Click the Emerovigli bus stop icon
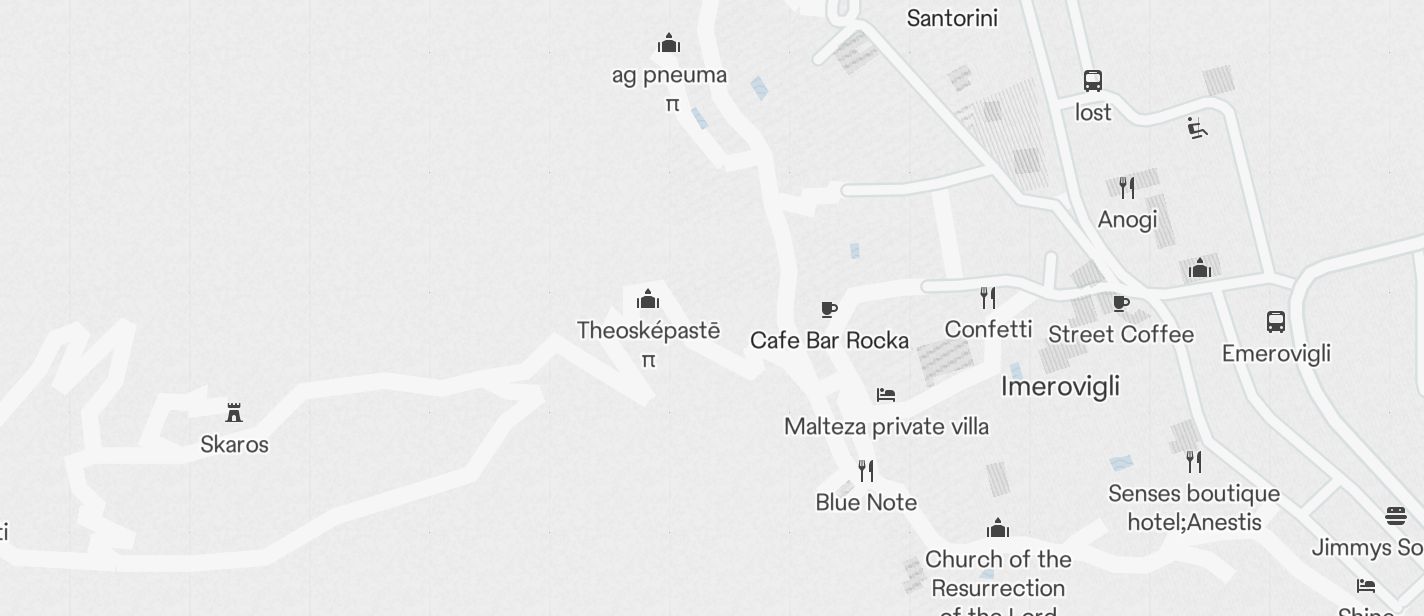This screenshot has height=616, width=1424. click(x=1276, y=321)
